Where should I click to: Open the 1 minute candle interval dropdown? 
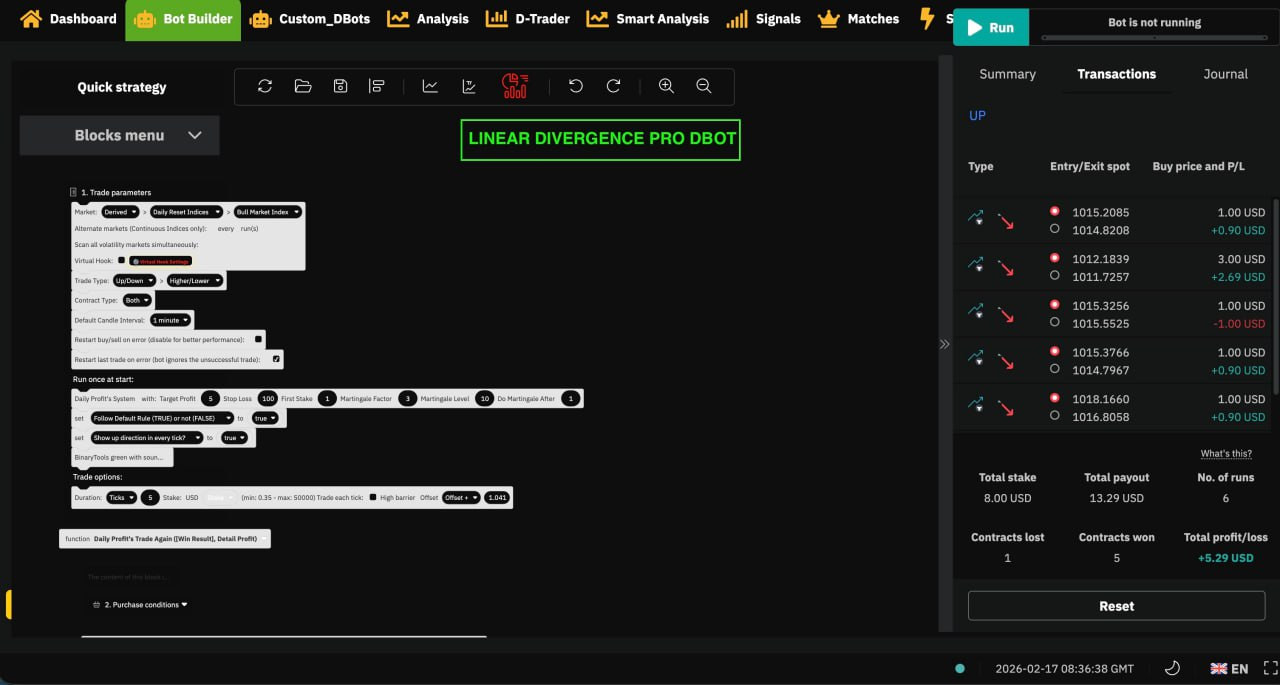(x=169, y=320)
